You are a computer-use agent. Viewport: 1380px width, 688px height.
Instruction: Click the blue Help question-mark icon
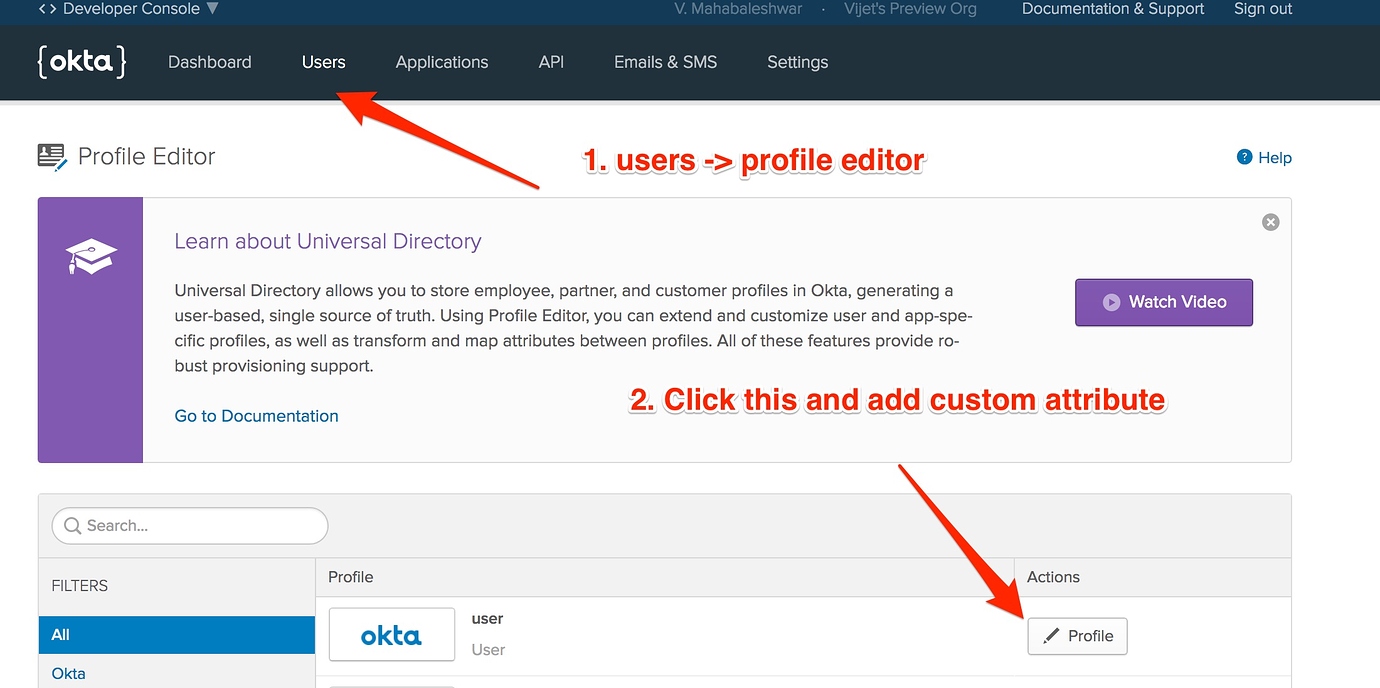(x=1245, y=157)
